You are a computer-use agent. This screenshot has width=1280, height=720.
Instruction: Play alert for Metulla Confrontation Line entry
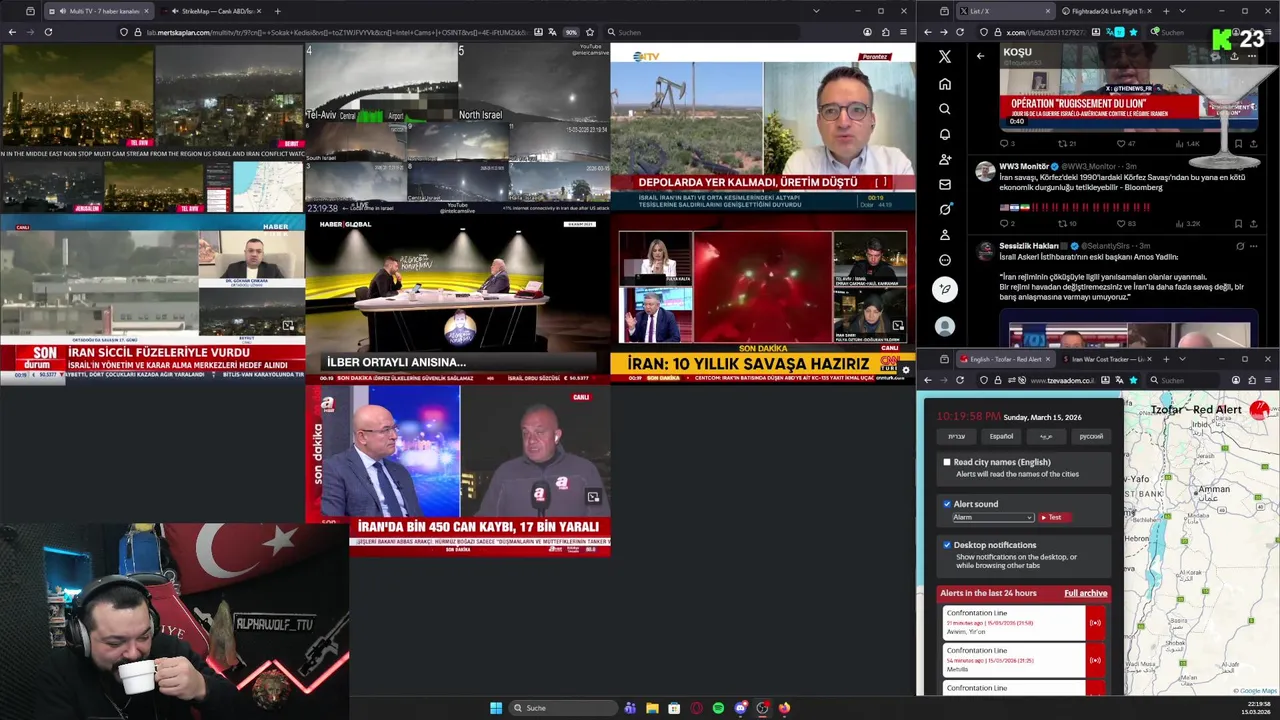coord(1095,660)
